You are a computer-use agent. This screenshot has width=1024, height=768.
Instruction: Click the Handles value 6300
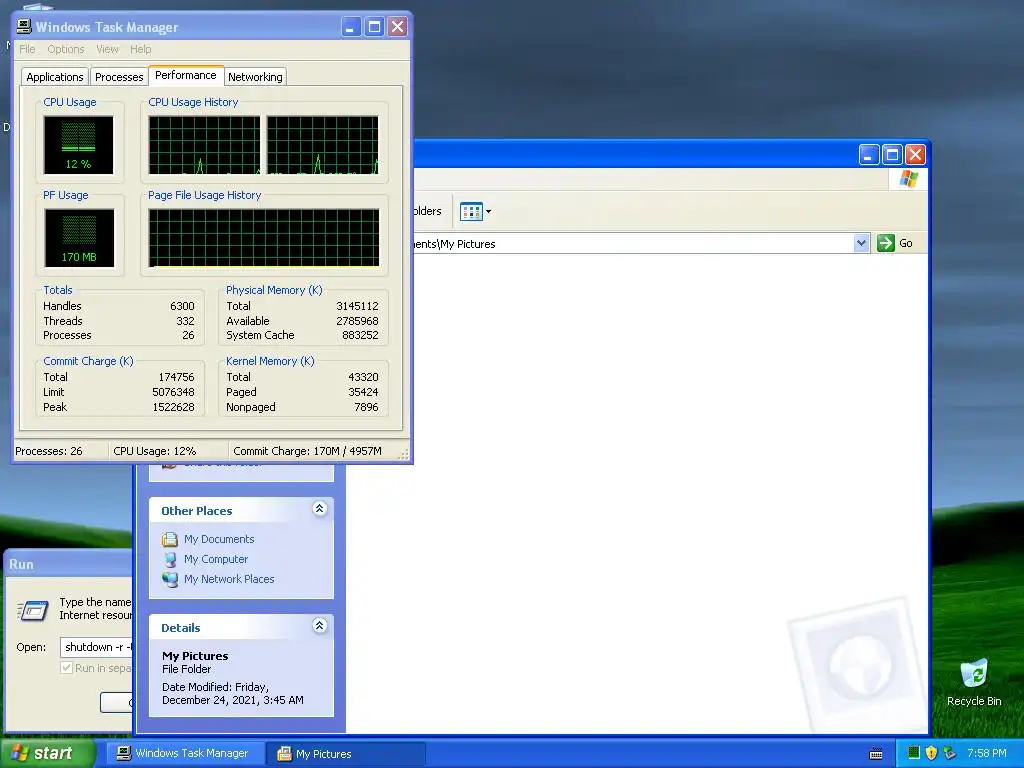(182, 306)
